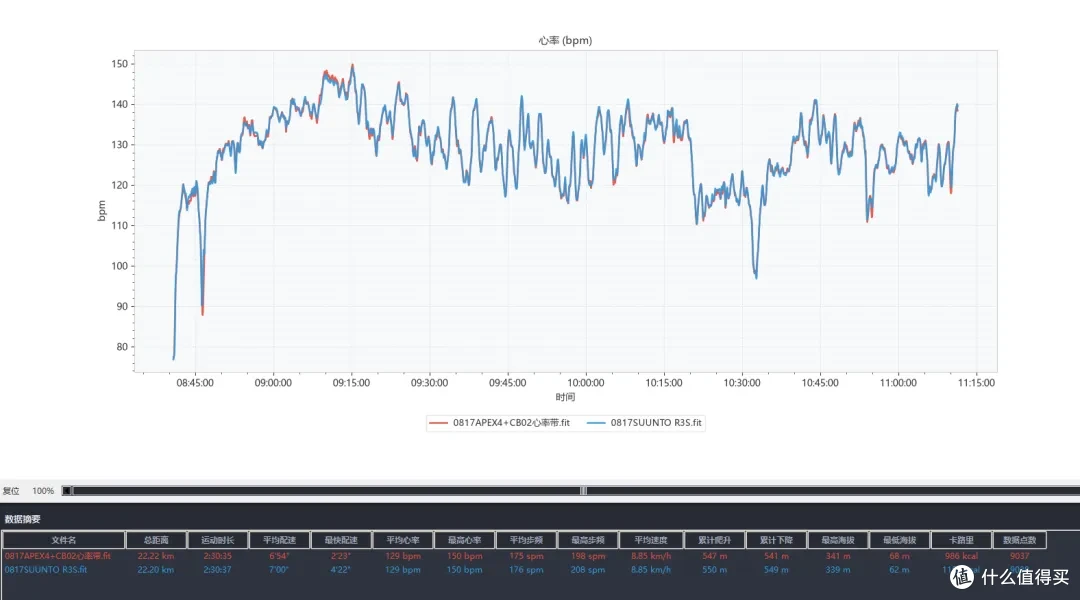Click the 最高心率 column header
The width and height of the screenshot is (1080, 600).
pos(464,540)
